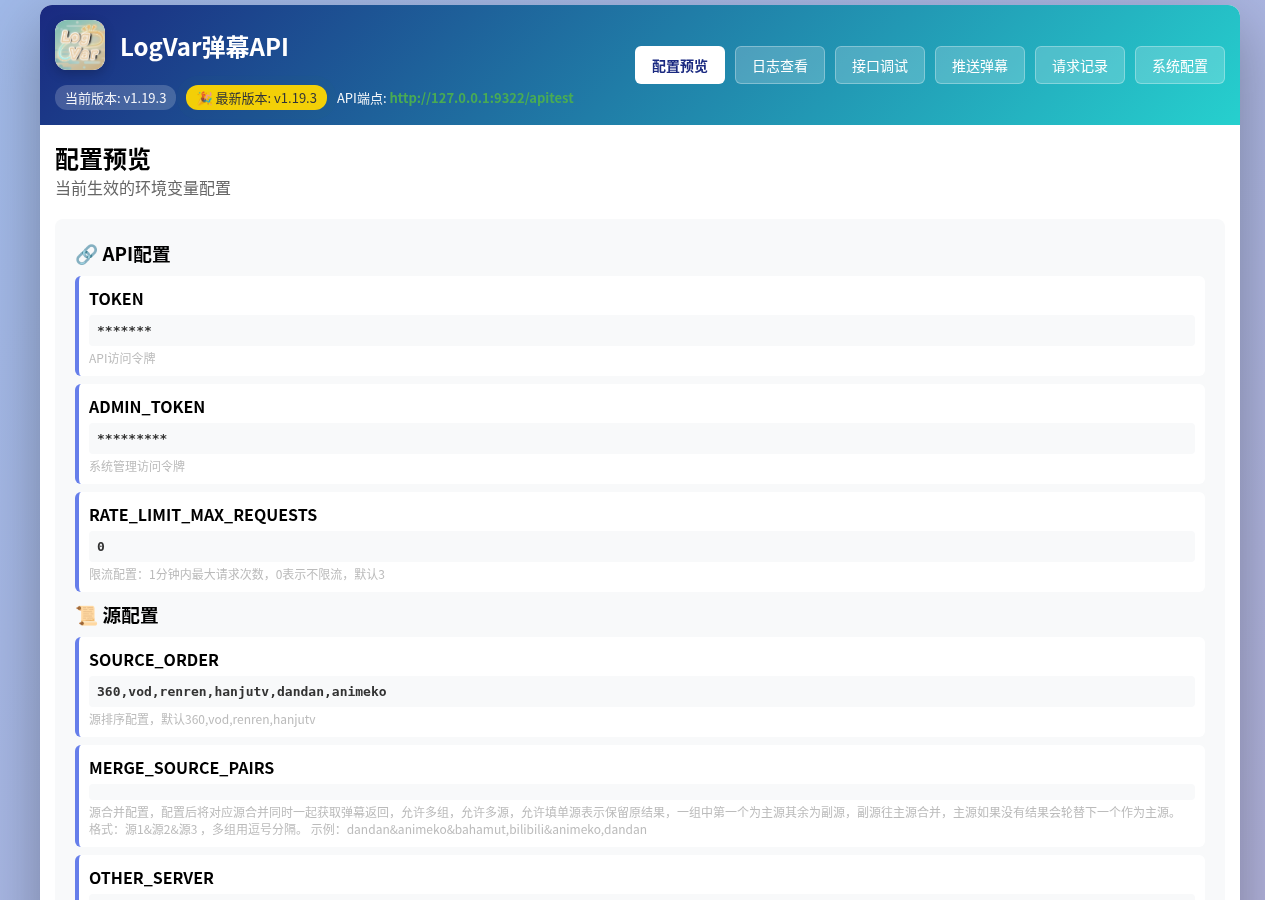This screenshot has width=1265, height=900.
Task: Click the OTHER_SERVER label
Action: pos(151,878)
